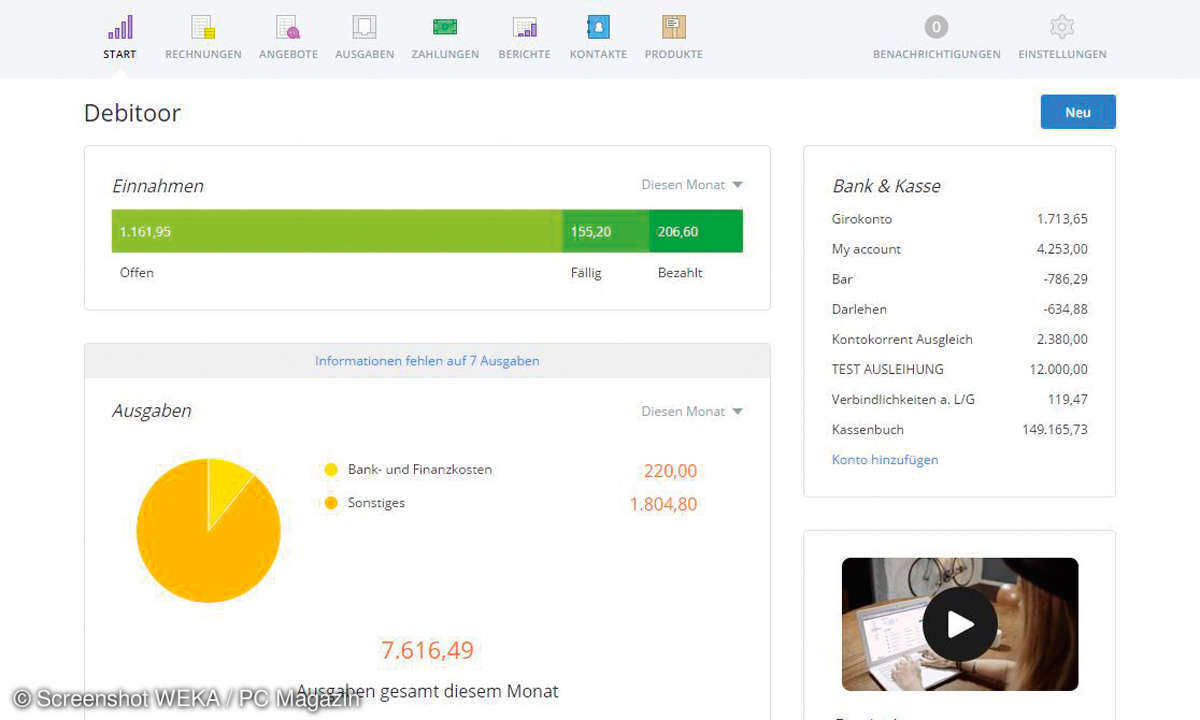
Task: Expand Diesen Monat dropdown in Ausgaben panel
Action: 692,411
